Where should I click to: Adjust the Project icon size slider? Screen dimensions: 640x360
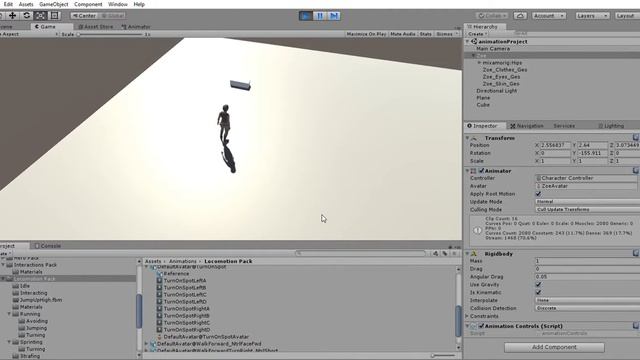click(443, 356)
